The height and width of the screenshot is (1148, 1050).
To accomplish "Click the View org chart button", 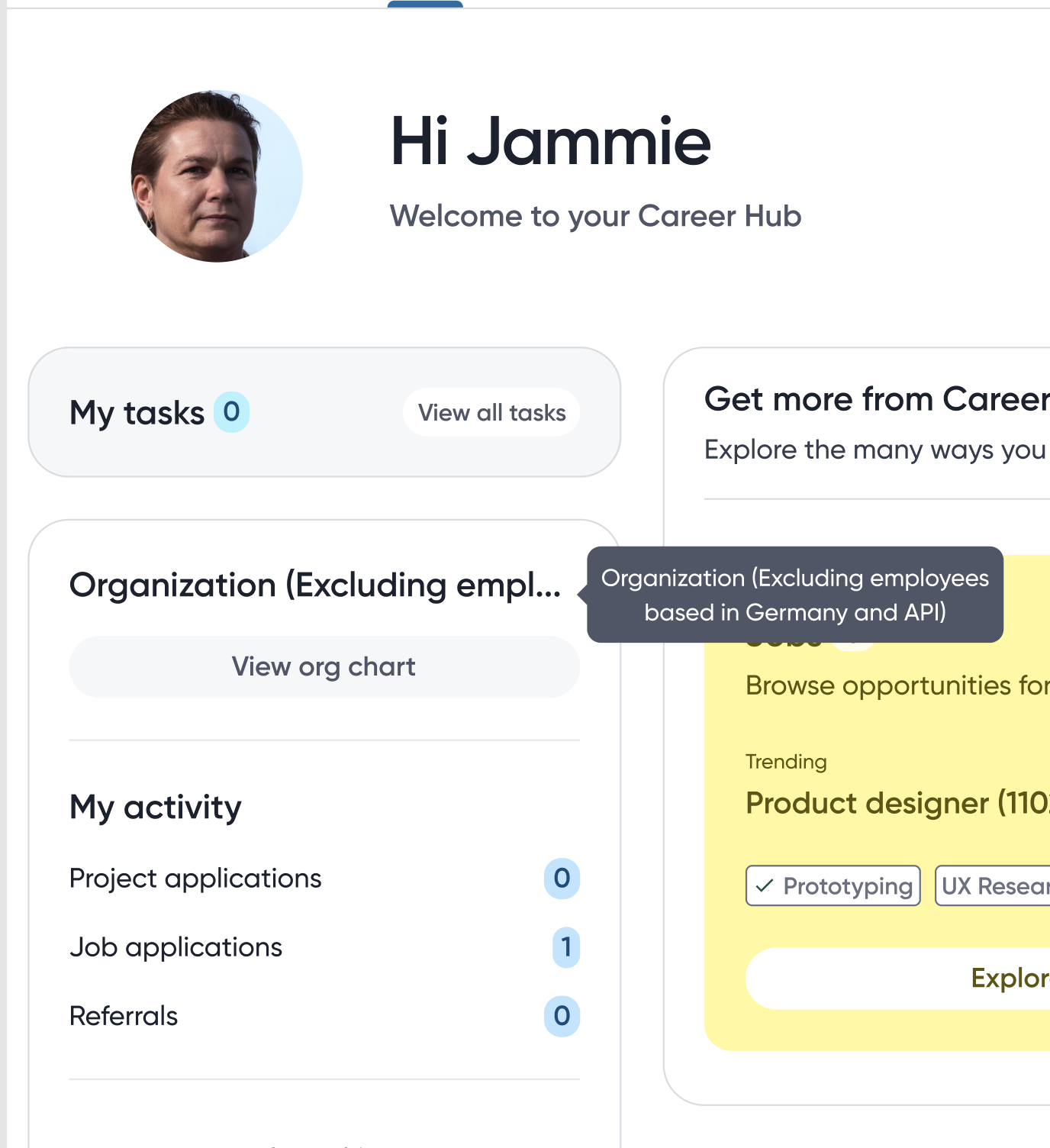I will click(324, 666).
